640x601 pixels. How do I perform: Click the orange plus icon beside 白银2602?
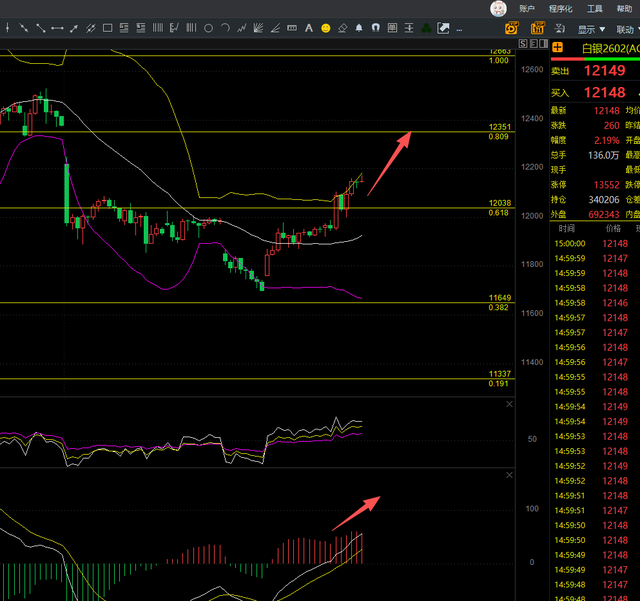(x=557, y=47)
